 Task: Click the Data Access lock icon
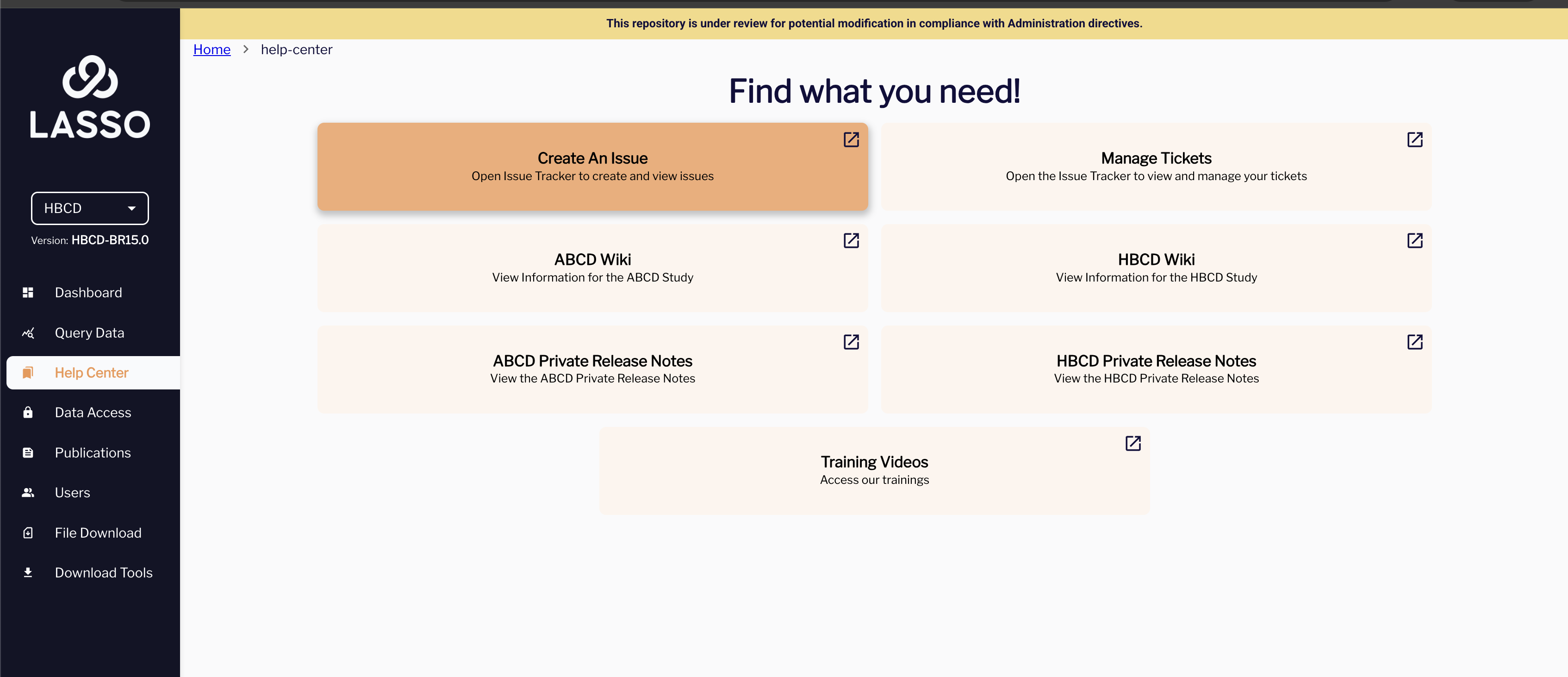click(28, 413)
